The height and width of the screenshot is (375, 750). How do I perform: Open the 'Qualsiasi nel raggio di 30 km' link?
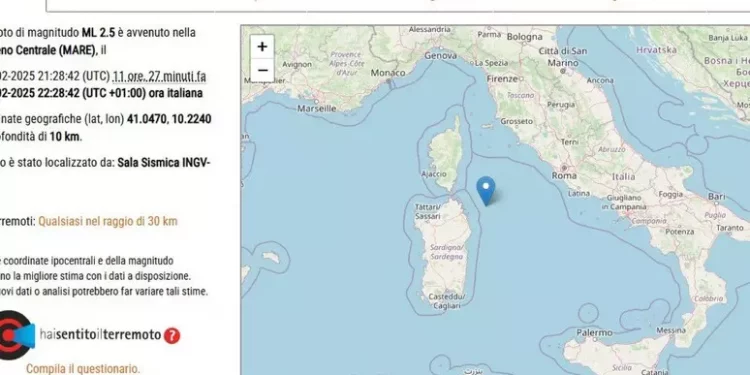click(108, 221)
